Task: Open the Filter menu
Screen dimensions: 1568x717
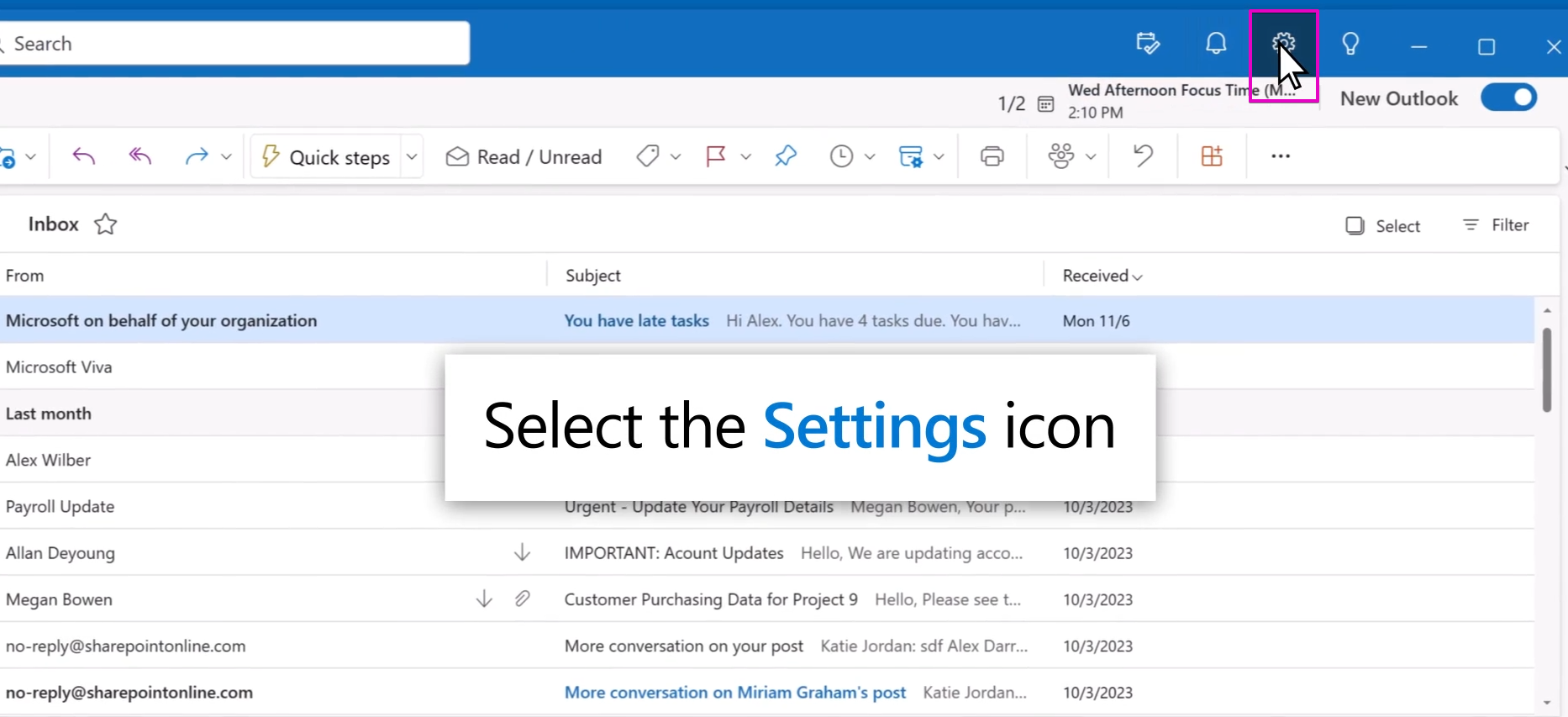Action: point(1496,225)
